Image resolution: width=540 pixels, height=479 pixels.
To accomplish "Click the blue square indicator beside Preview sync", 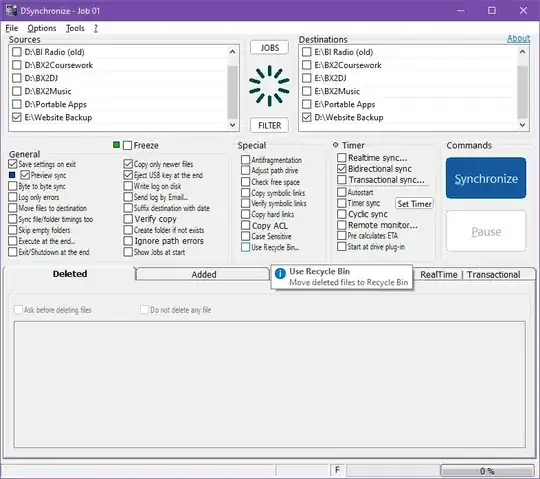I will click(12, 175).
